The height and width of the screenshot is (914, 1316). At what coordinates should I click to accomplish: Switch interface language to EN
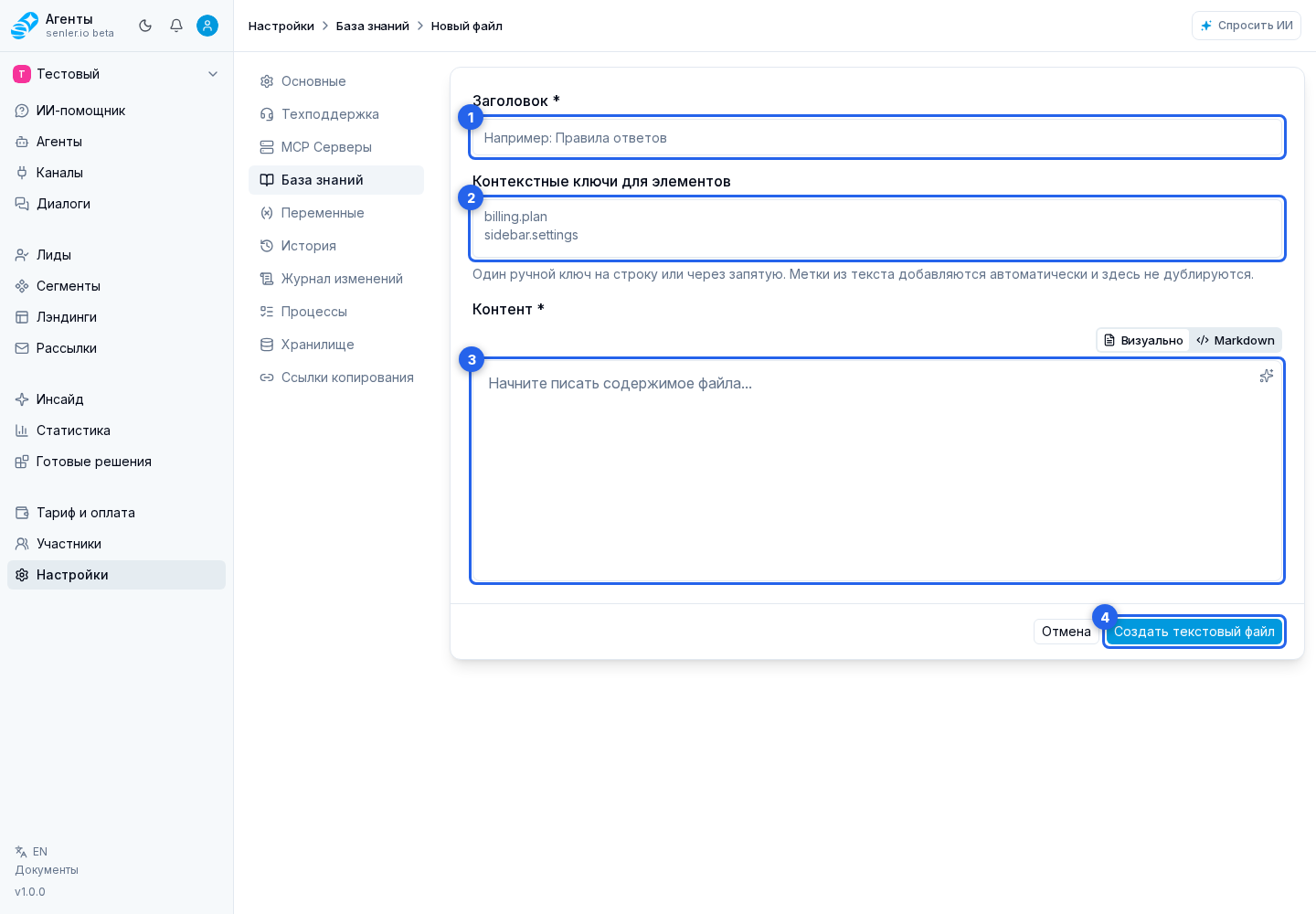point(32,852)
